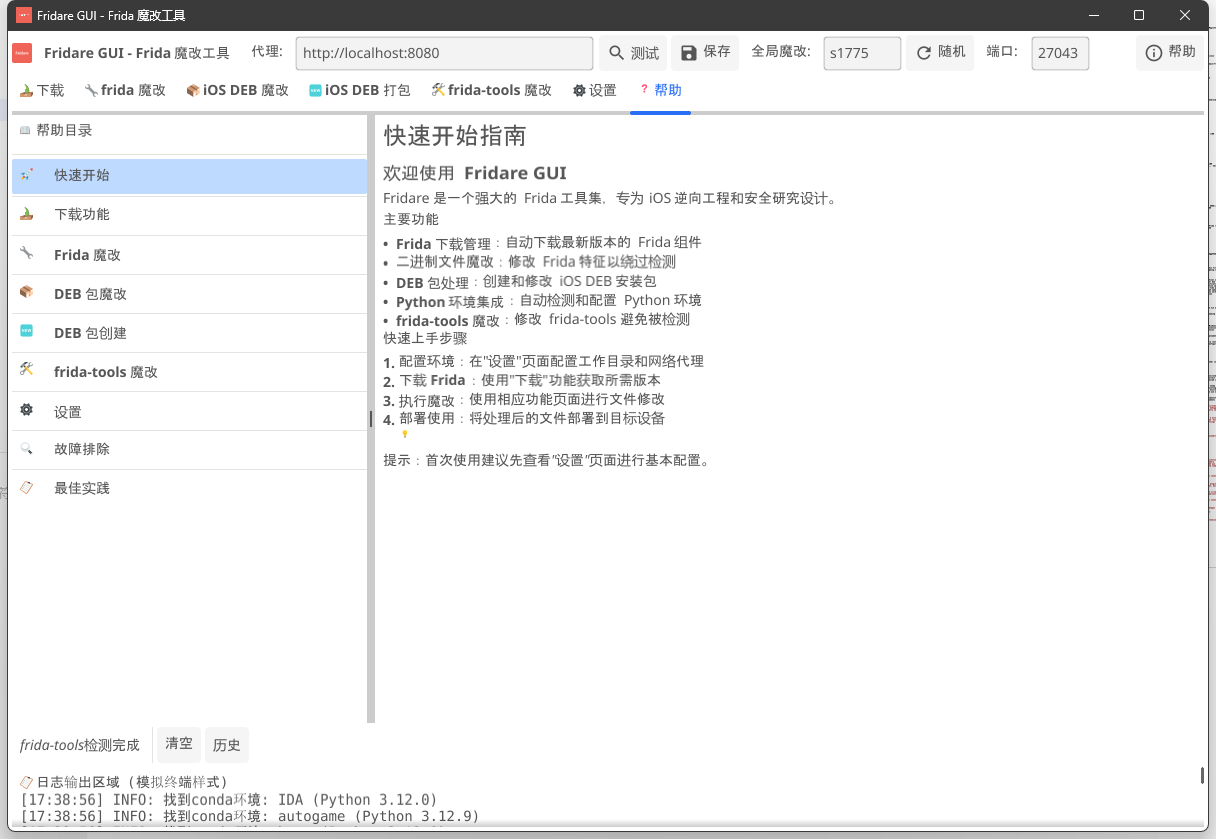1216x839 pixels.
Task: Select 下载功能 help topic
Action: click(190, 214)
